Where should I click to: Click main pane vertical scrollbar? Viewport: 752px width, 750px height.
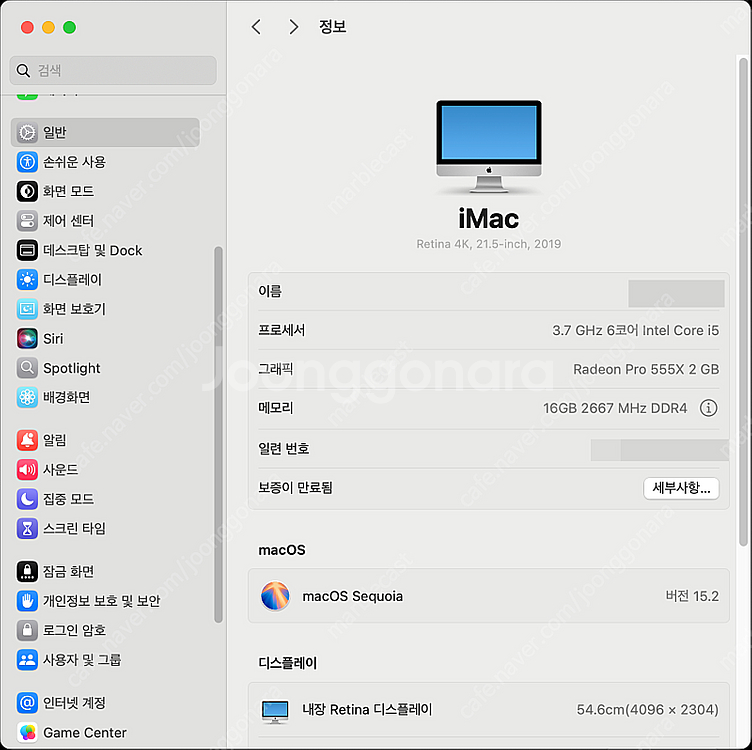tap(744, 302)
